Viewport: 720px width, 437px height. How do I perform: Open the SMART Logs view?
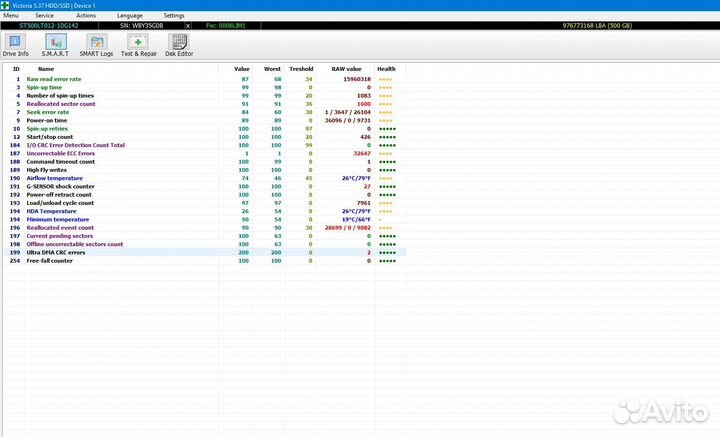[x=96, y=44]
